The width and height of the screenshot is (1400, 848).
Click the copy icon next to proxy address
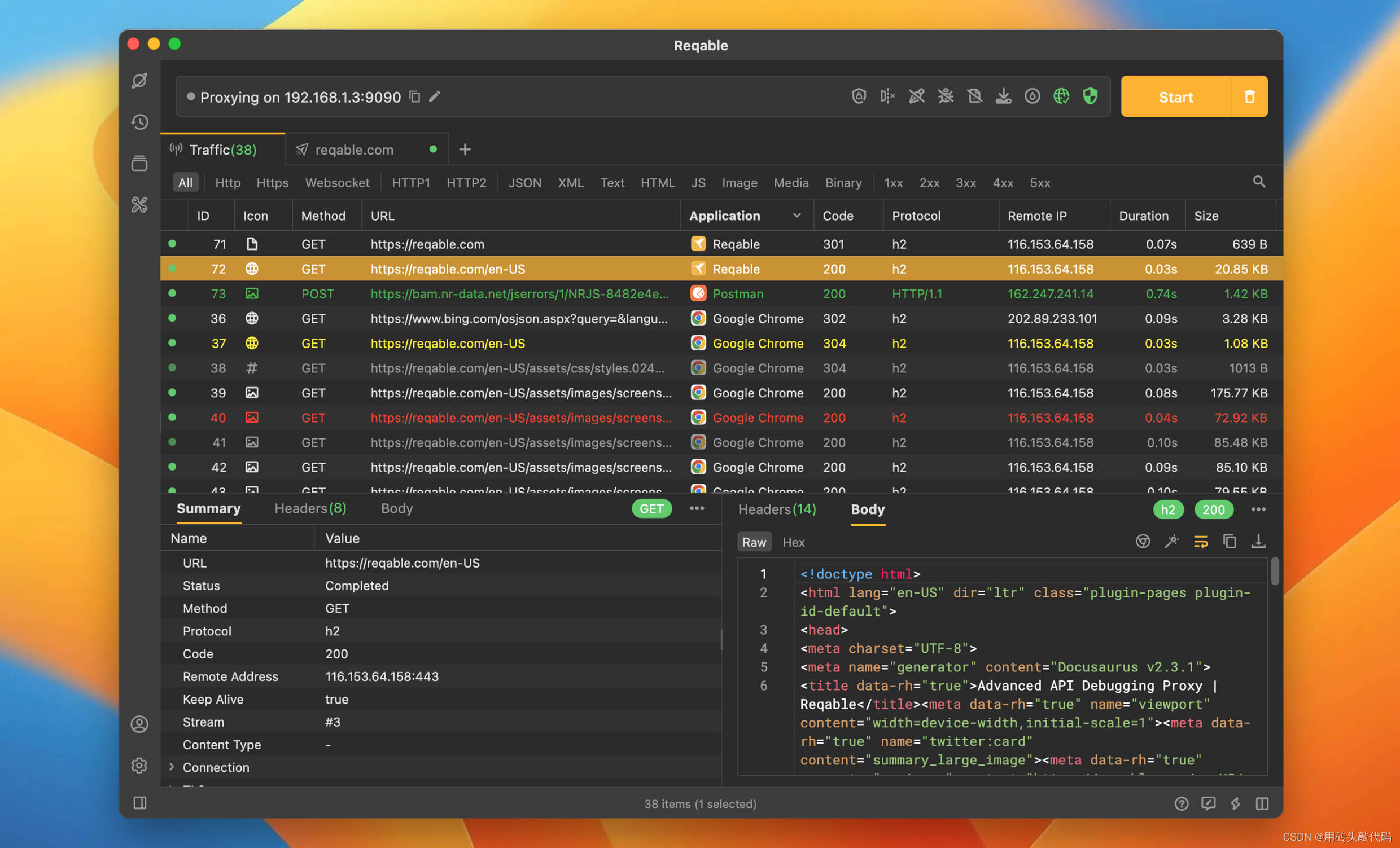pos(415,96)
